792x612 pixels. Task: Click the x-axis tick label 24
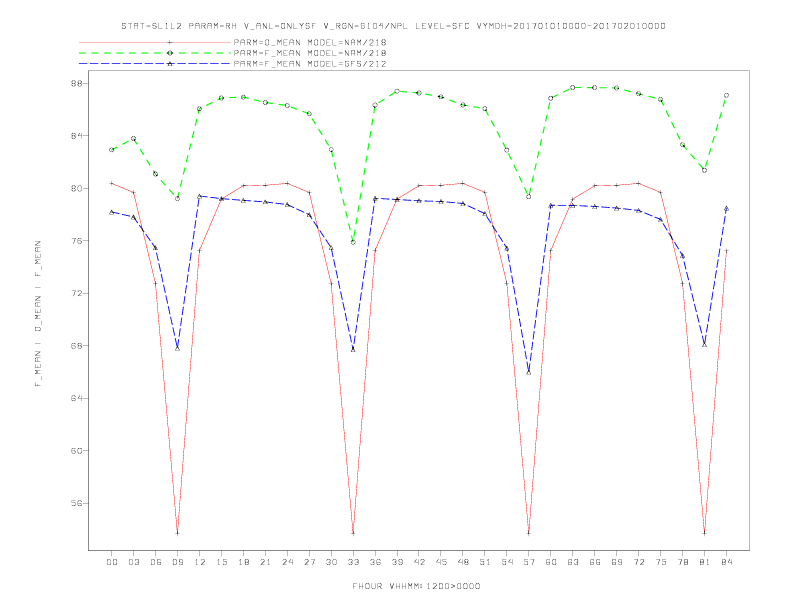(x=287, y=562)
